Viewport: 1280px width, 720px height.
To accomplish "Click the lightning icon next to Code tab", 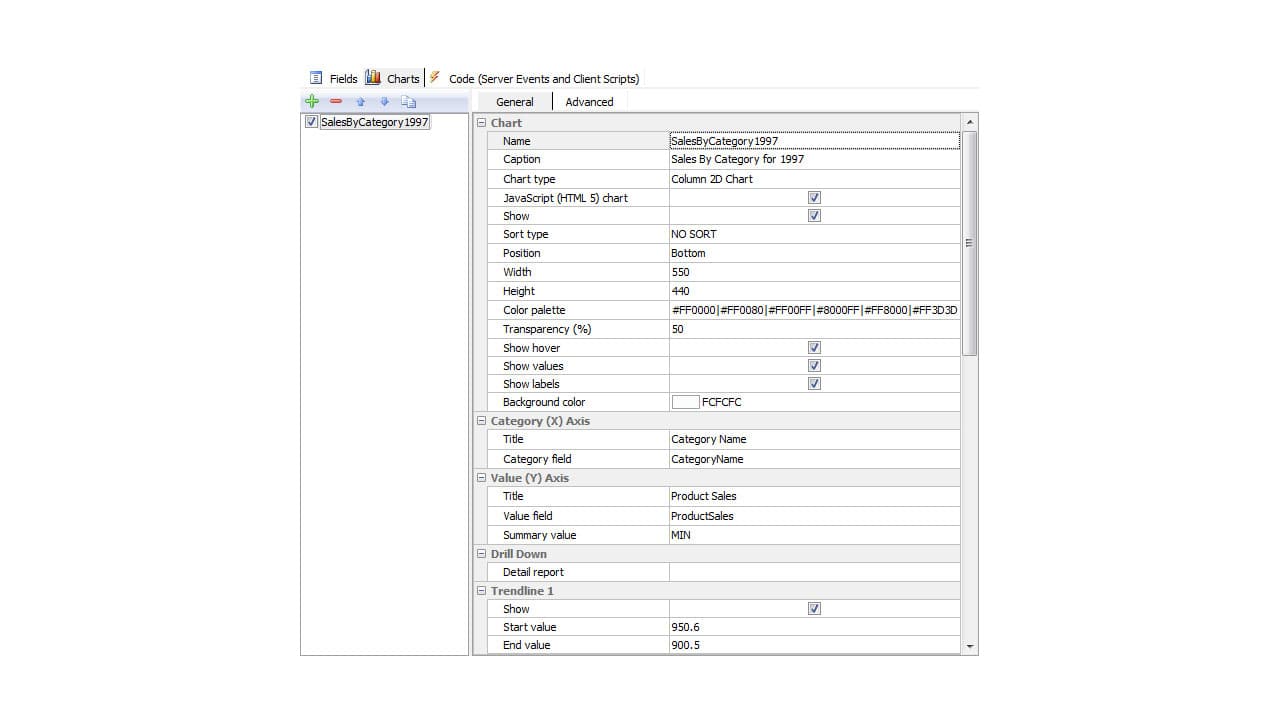I will tap(436, 77).
